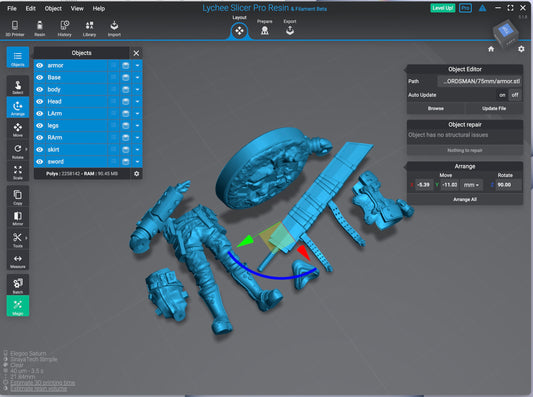Open the Tools scissors icon

[x=18, y=239]
